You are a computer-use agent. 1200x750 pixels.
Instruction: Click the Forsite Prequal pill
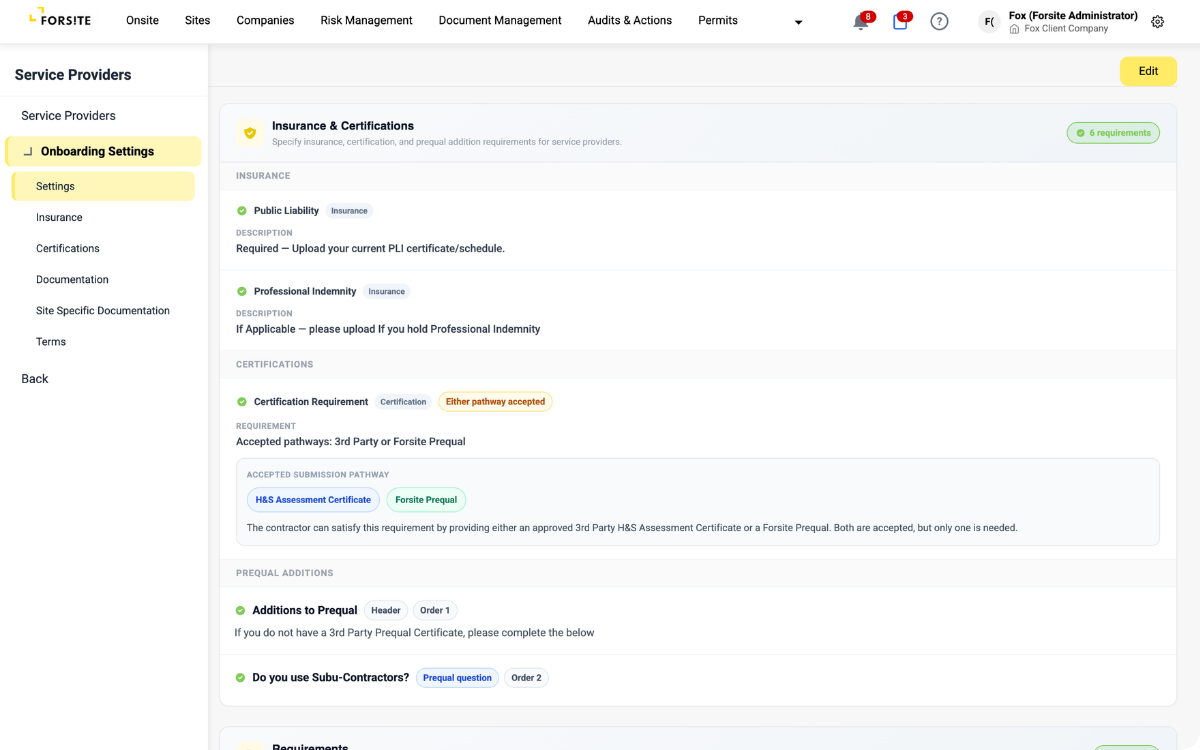(426, 500)
